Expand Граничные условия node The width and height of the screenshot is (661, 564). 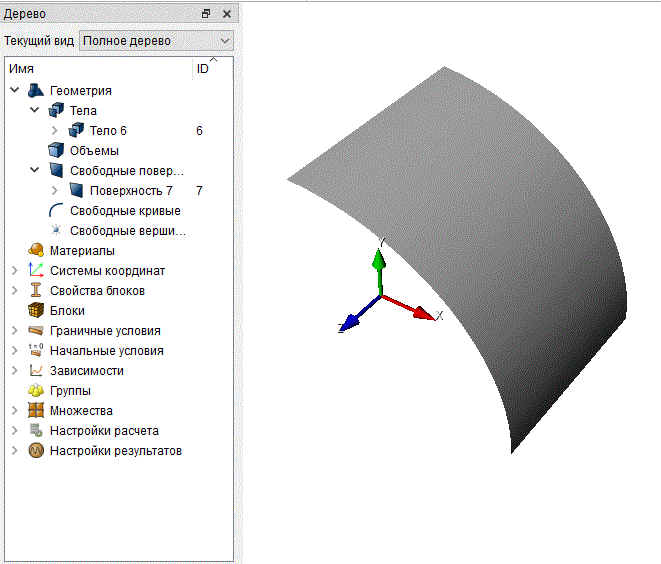[15, 330]
